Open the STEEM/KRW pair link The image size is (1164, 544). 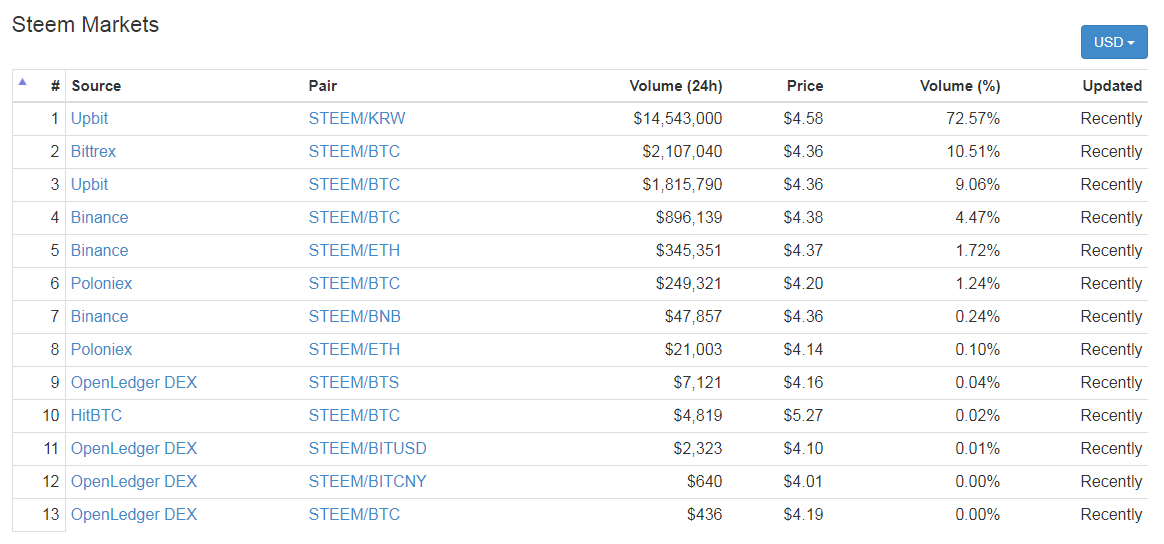357,118
